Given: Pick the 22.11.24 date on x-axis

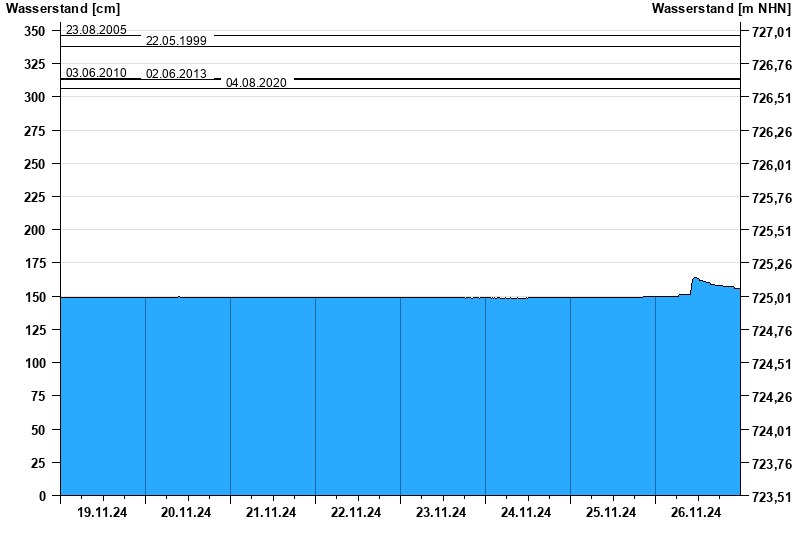Looking at the screenshot, I should [x=357, y=513].
